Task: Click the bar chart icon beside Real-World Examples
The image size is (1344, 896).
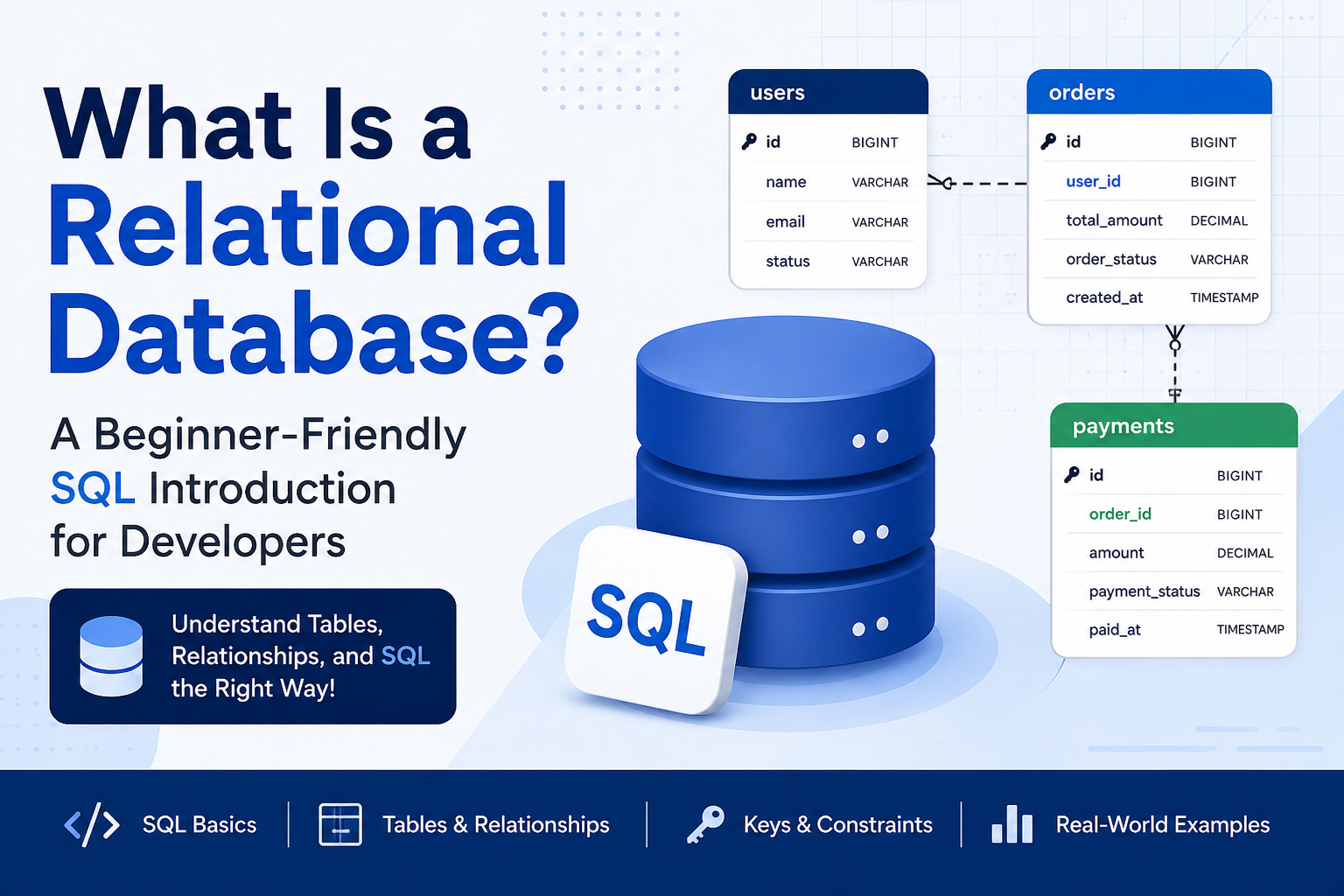Action: [1011, 824]
